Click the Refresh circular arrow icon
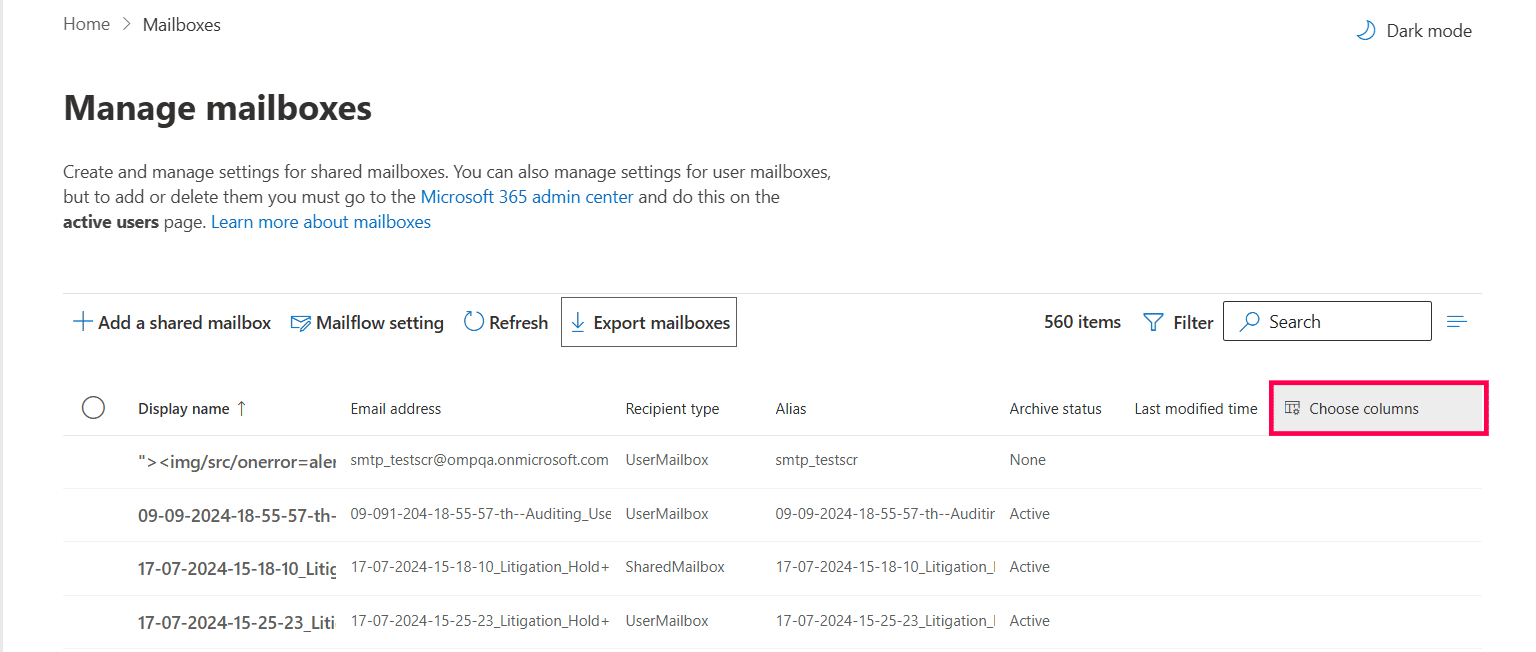 coord(474,322)
